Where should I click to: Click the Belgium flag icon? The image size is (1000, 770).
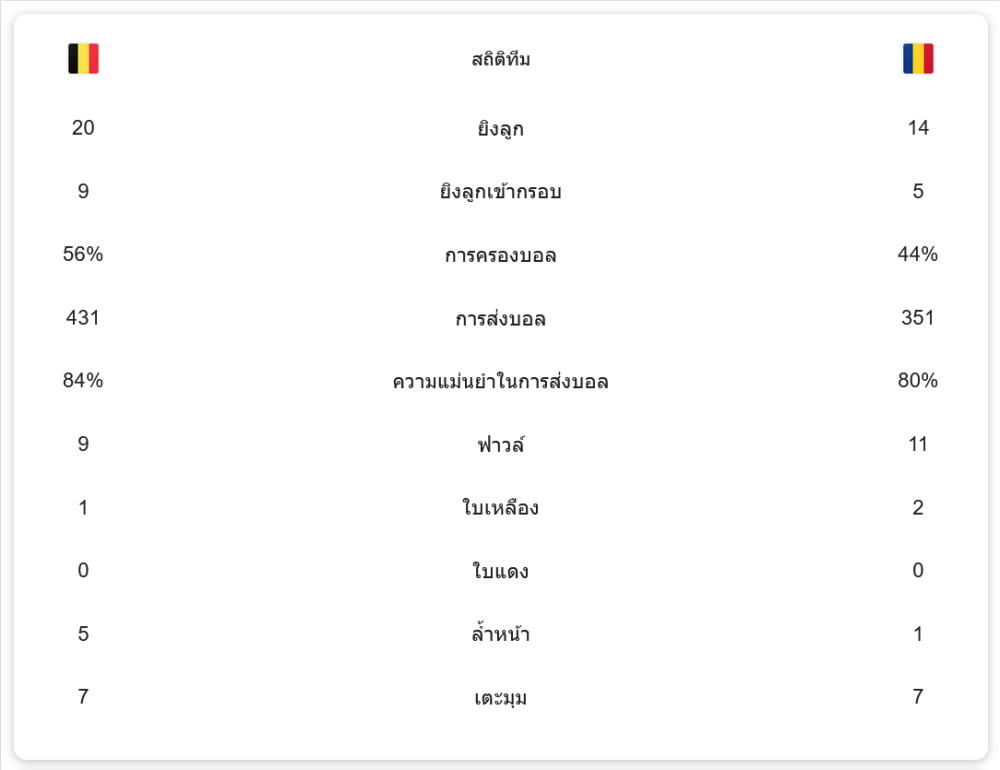click(x=83, y=59)
